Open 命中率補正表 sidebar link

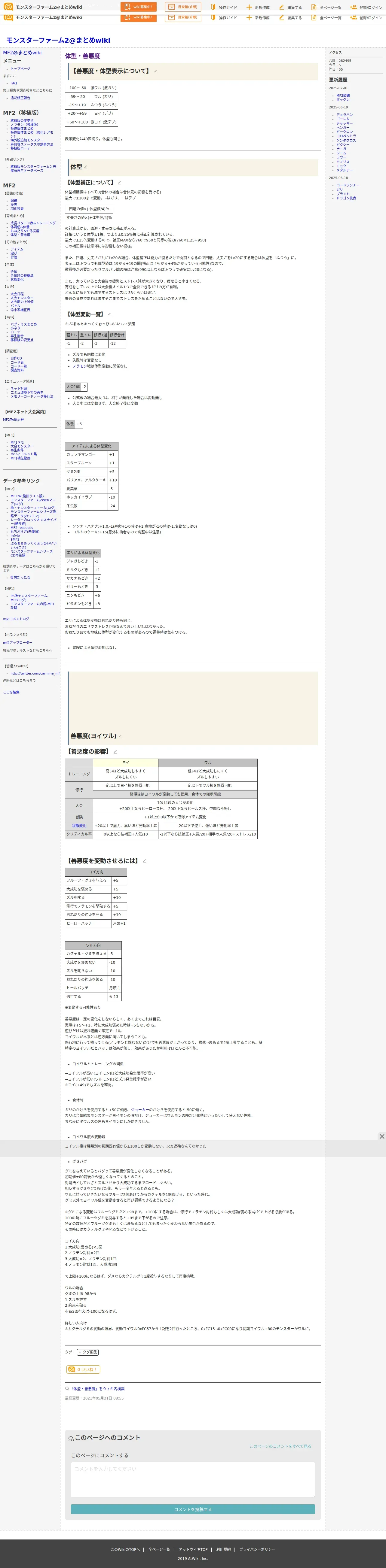[20, 310]
